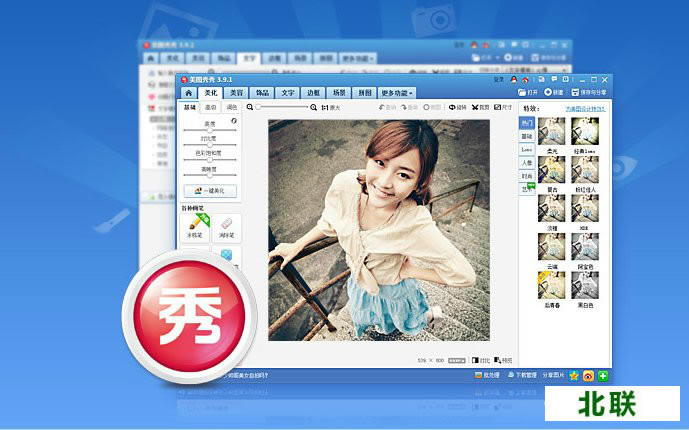Image resolution: width=689 pixels, height=430 pixels.
Task: Click the 尺寸 resize tool
Action: 503,106
